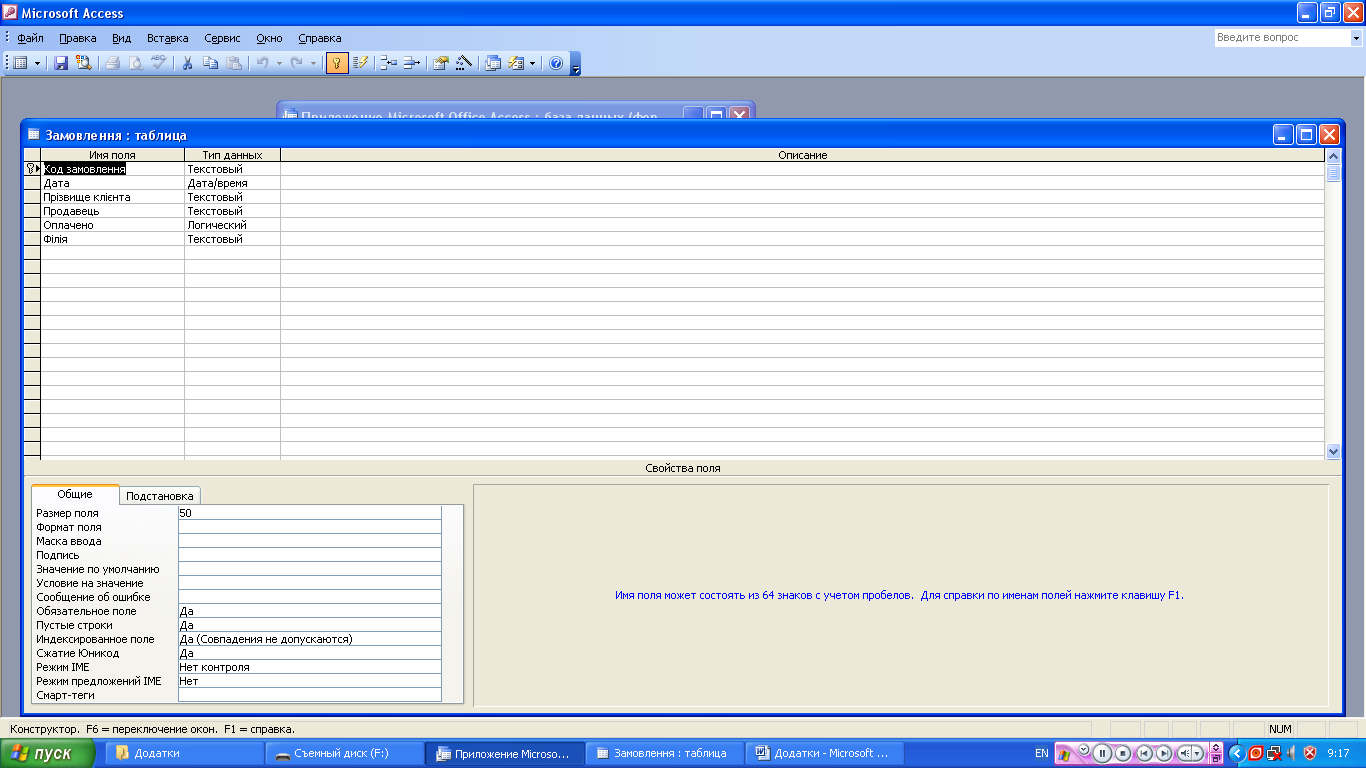Click the 'Введите вопрос' help search box

tap(1282, 38)
